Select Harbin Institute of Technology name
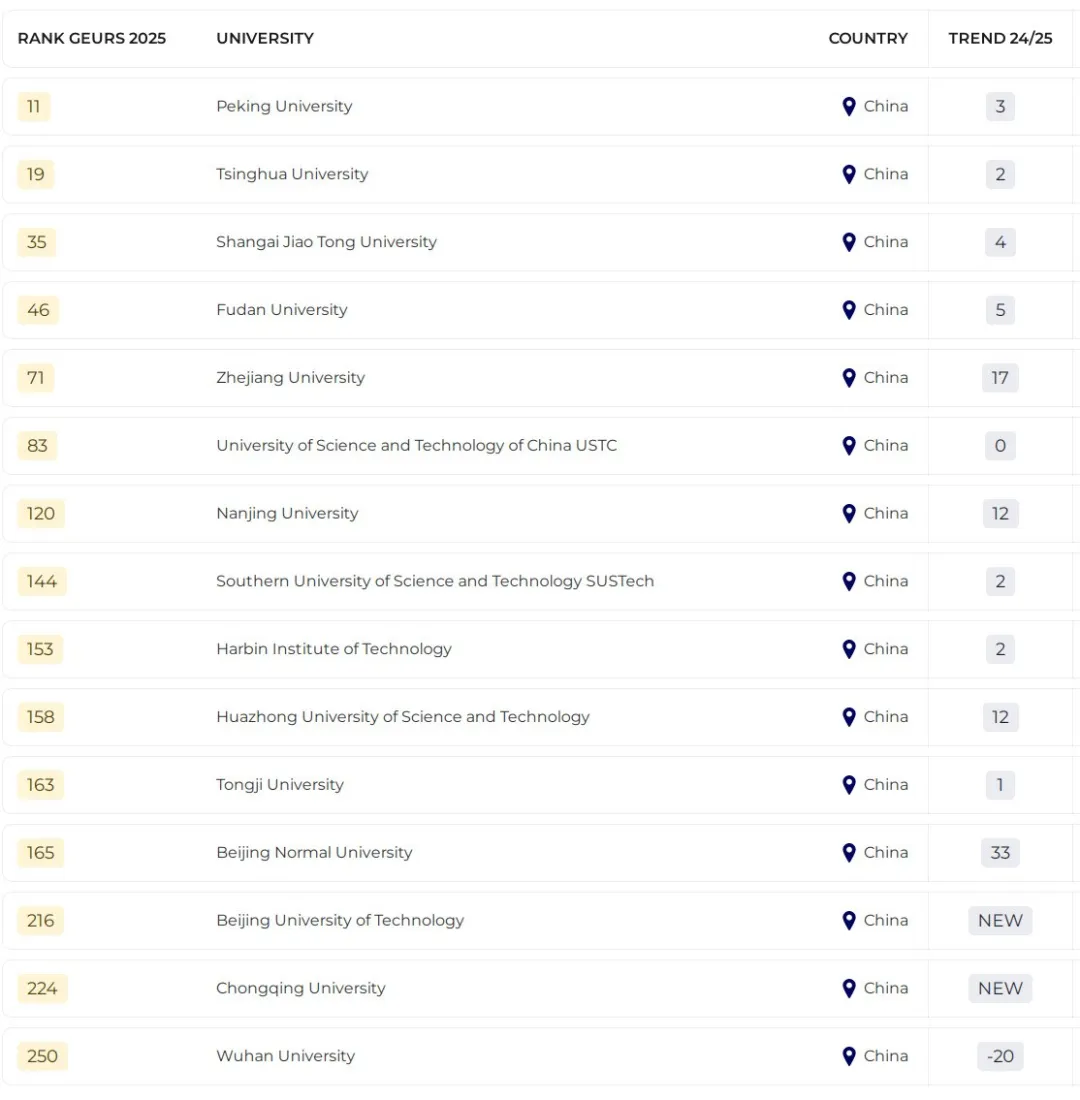This screenshot has height=1100, width=1080. coord(334,649)
